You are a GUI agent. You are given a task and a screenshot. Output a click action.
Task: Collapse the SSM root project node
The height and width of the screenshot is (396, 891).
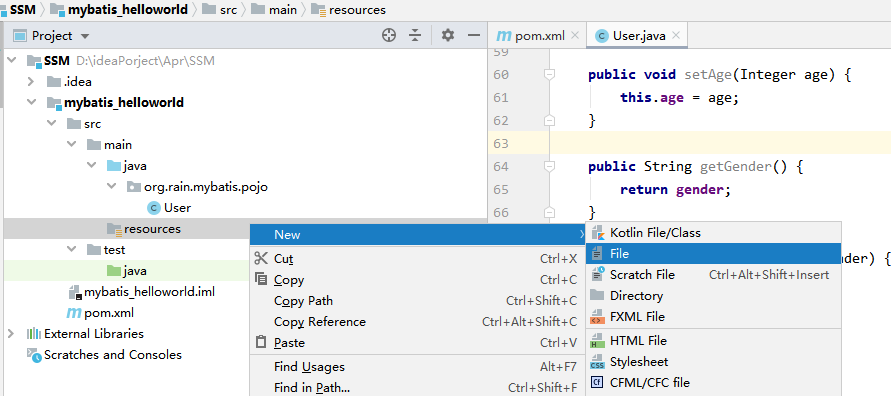tap(12, 60)
